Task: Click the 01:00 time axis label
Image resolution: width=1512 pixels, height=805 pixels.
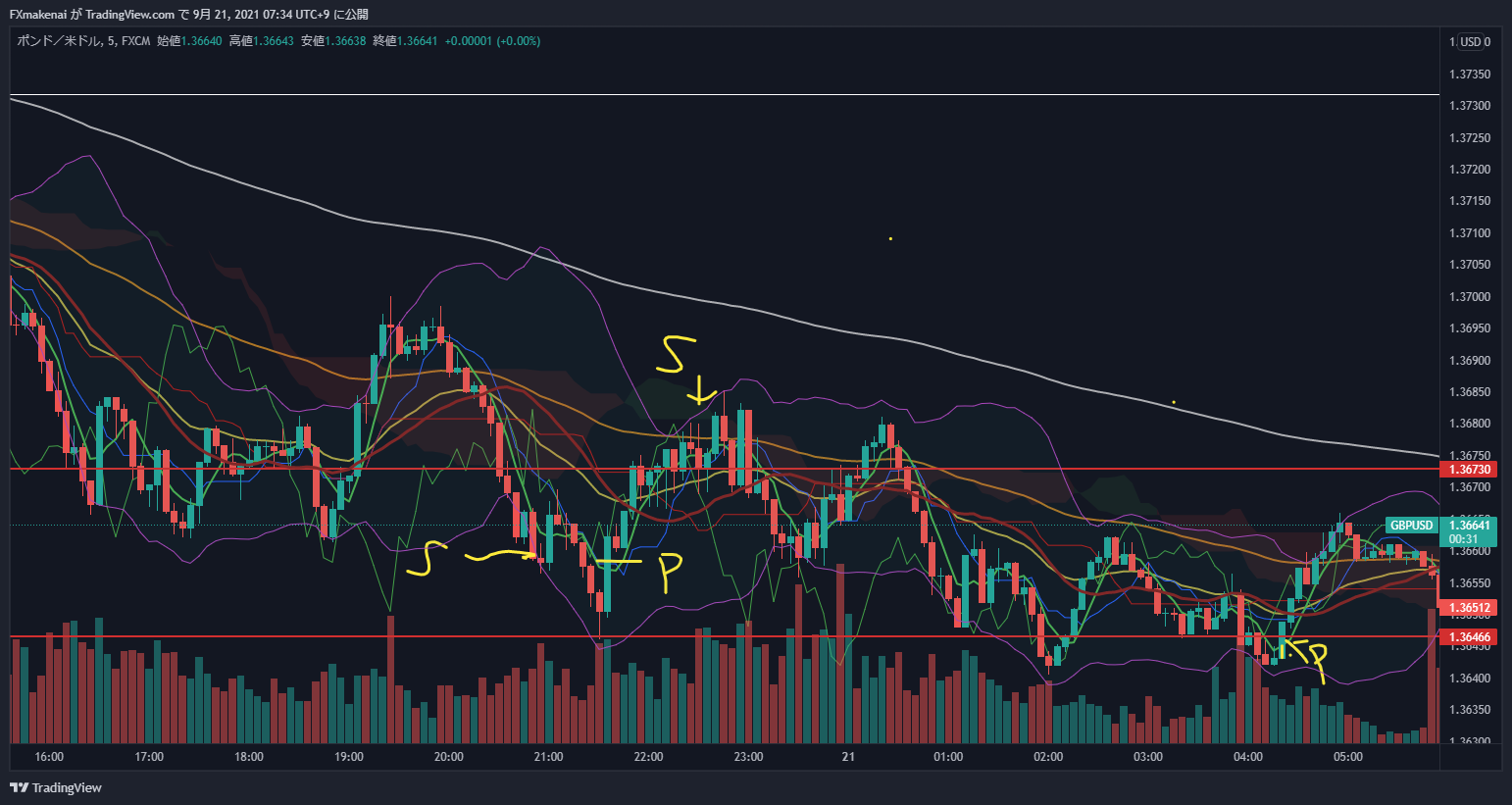Action: (948, 757)
